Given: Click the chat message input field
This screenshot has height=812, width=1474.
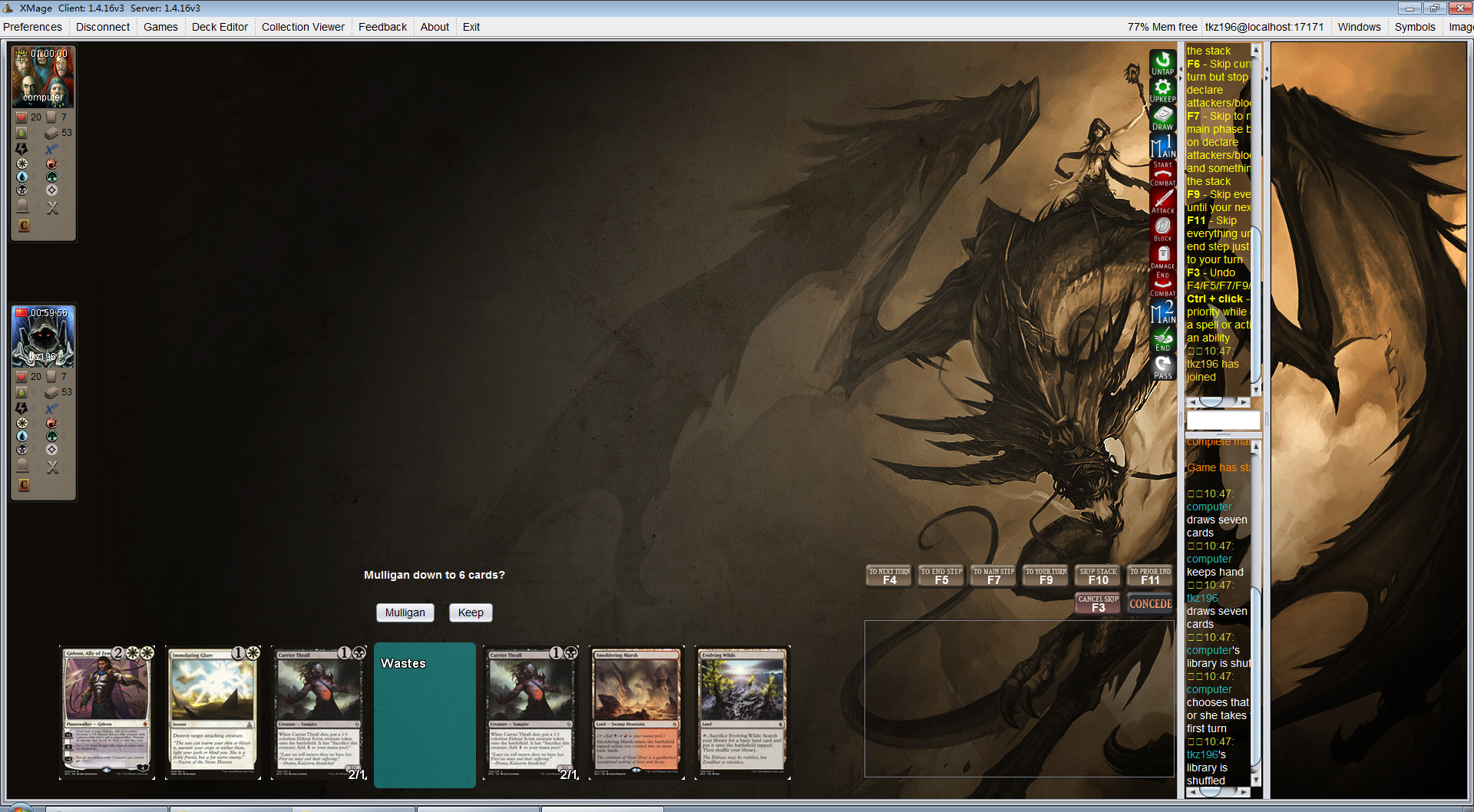Looking at the screenshot, I should tap(1222, 420).
